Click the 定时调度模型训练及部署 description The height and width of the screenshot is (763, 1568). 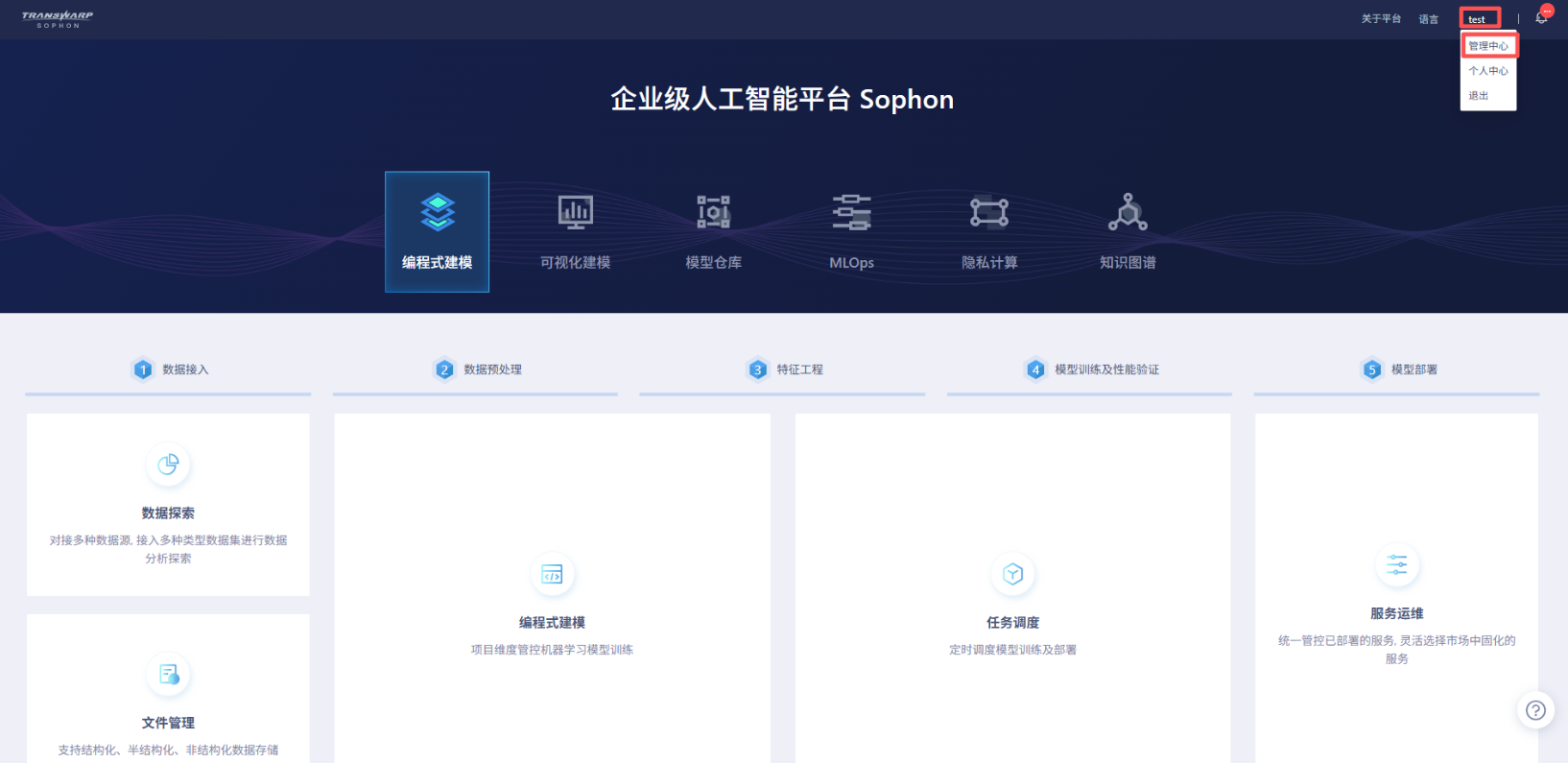1012,650
